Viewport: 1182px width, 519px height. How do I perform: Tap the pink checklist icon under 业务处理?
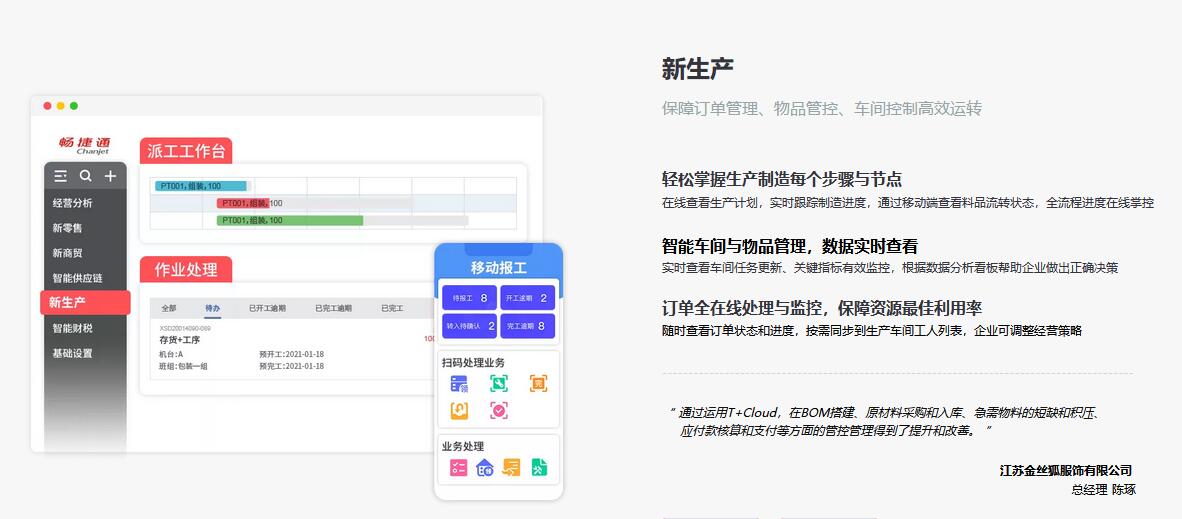click(459, 468)
